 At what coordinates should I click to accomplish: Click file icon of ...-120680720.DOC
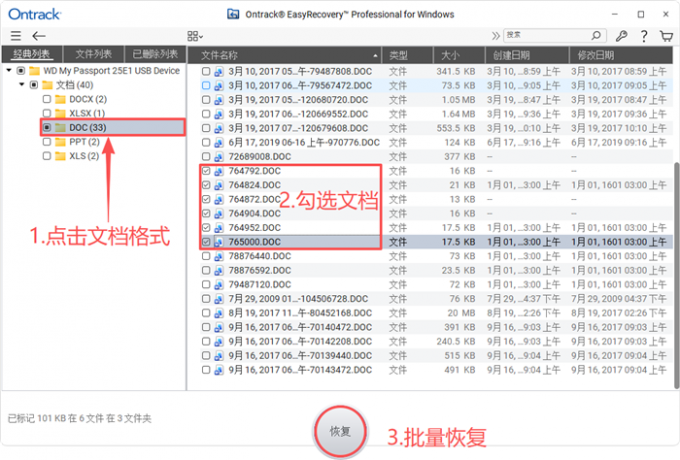point(219,100)
